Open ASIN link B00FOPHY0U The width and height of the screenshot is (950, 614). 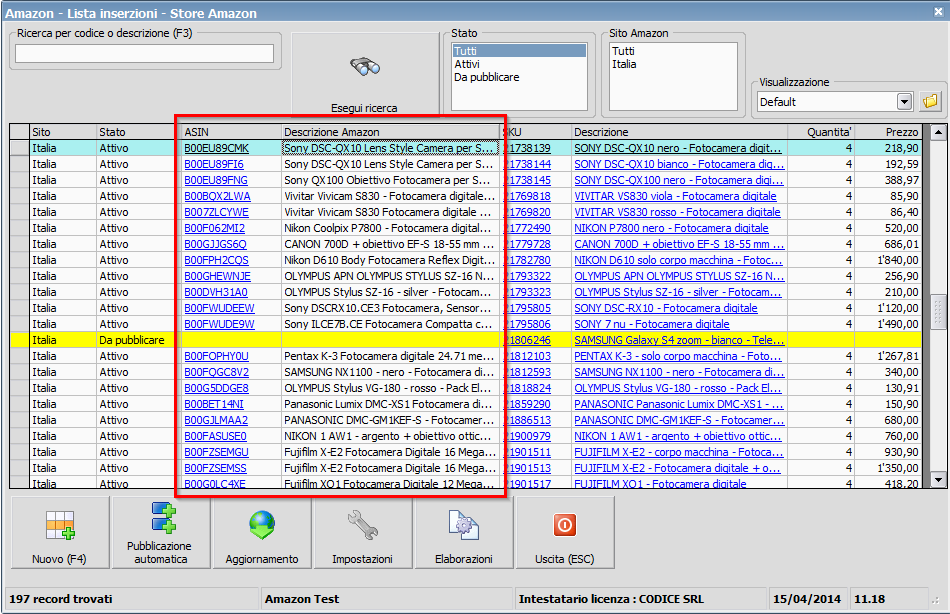[x=216, y=356]
